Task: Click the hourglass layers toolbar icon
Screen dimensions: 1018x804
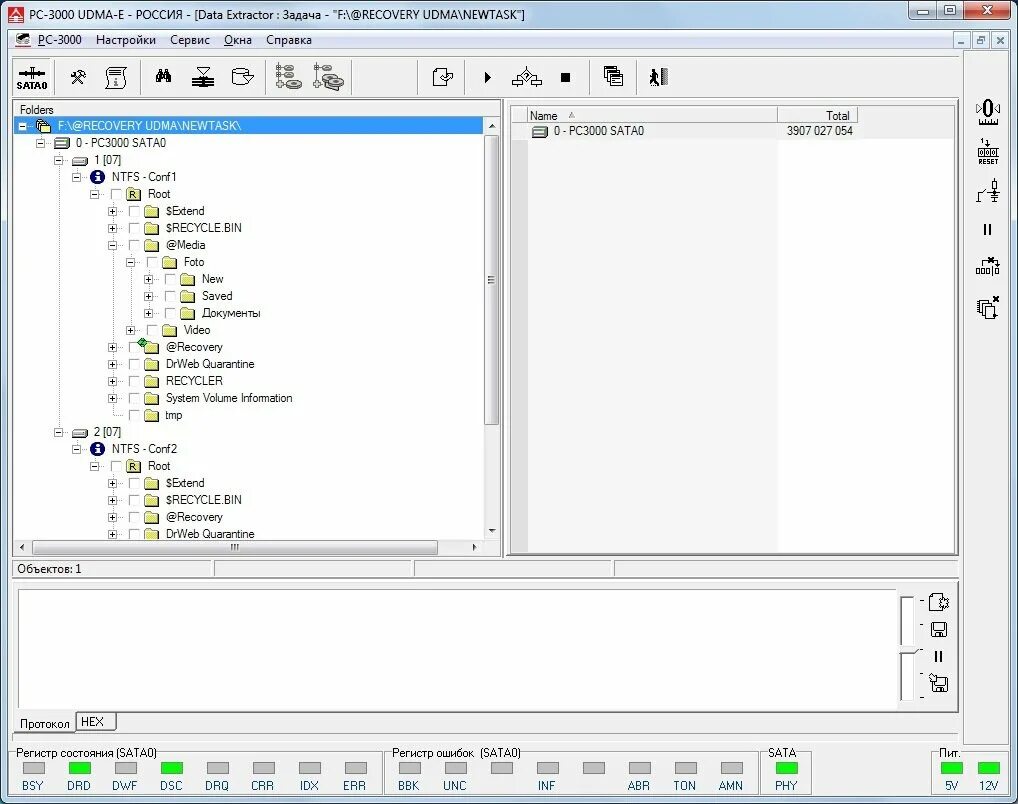Action: tap(203, 77)
